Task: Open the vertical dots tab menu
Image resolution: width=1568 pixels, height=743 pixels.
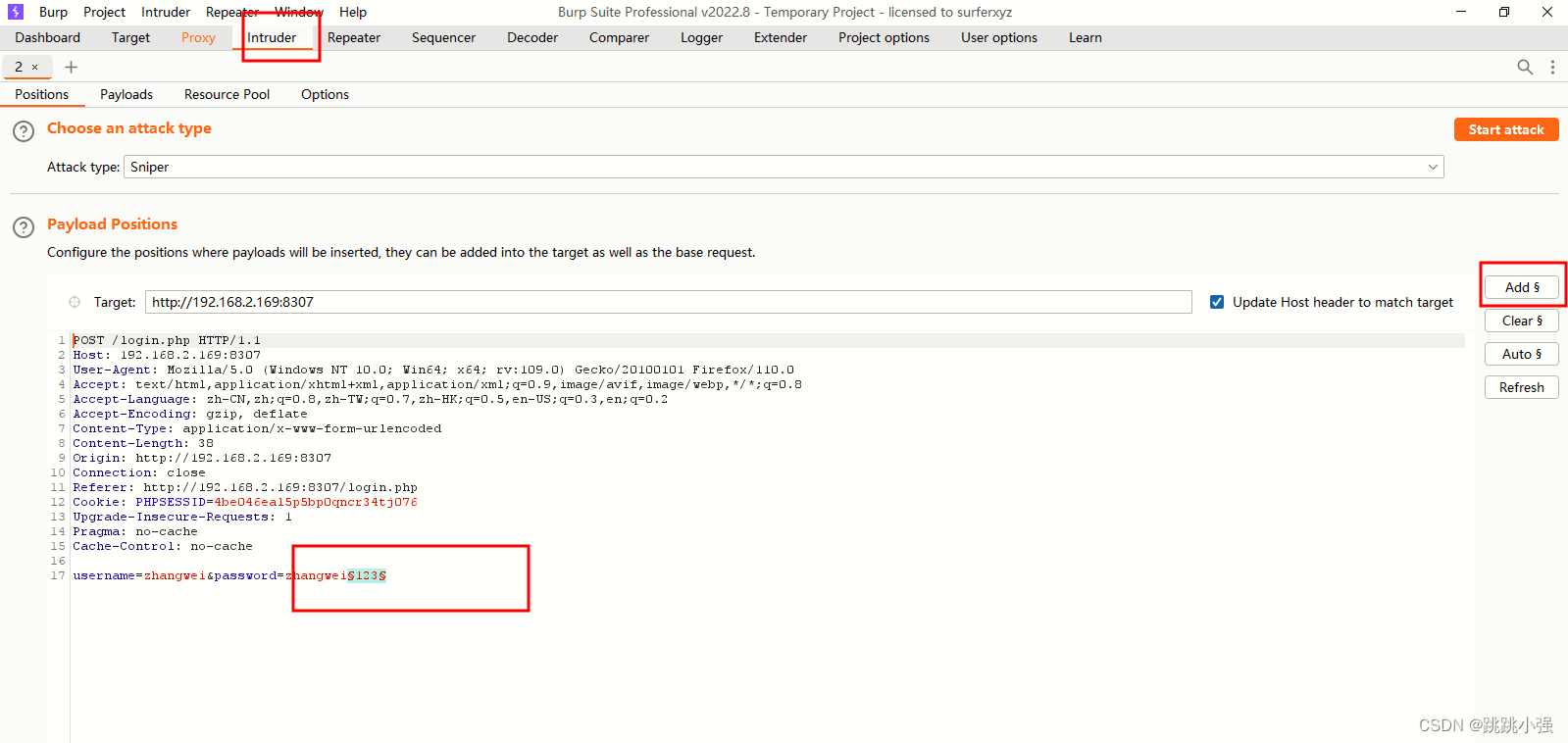Action: pos(1552,67)
